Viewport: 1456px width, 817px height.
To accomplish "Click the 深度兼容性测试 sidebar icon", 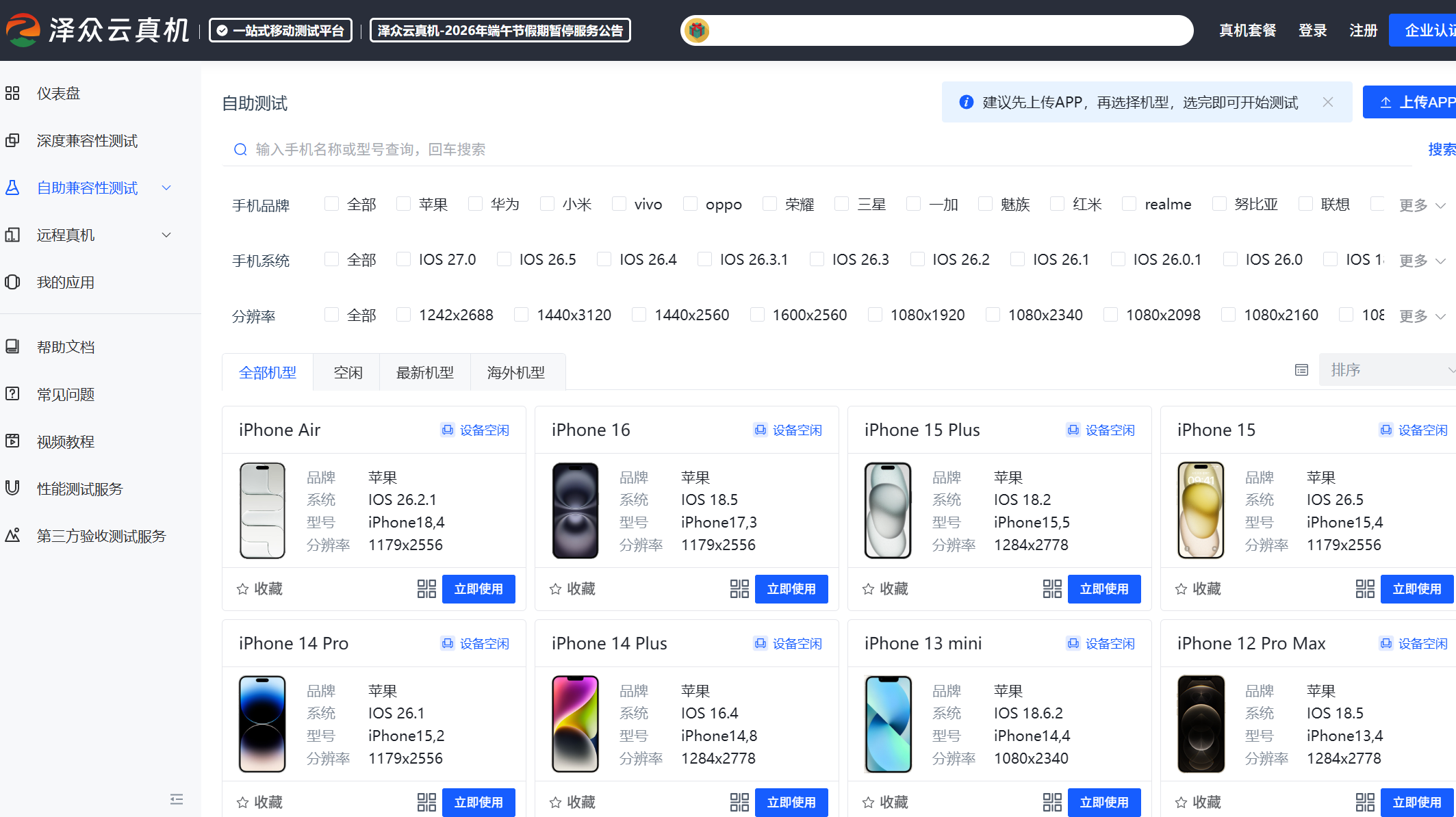I will click(12, 140).
